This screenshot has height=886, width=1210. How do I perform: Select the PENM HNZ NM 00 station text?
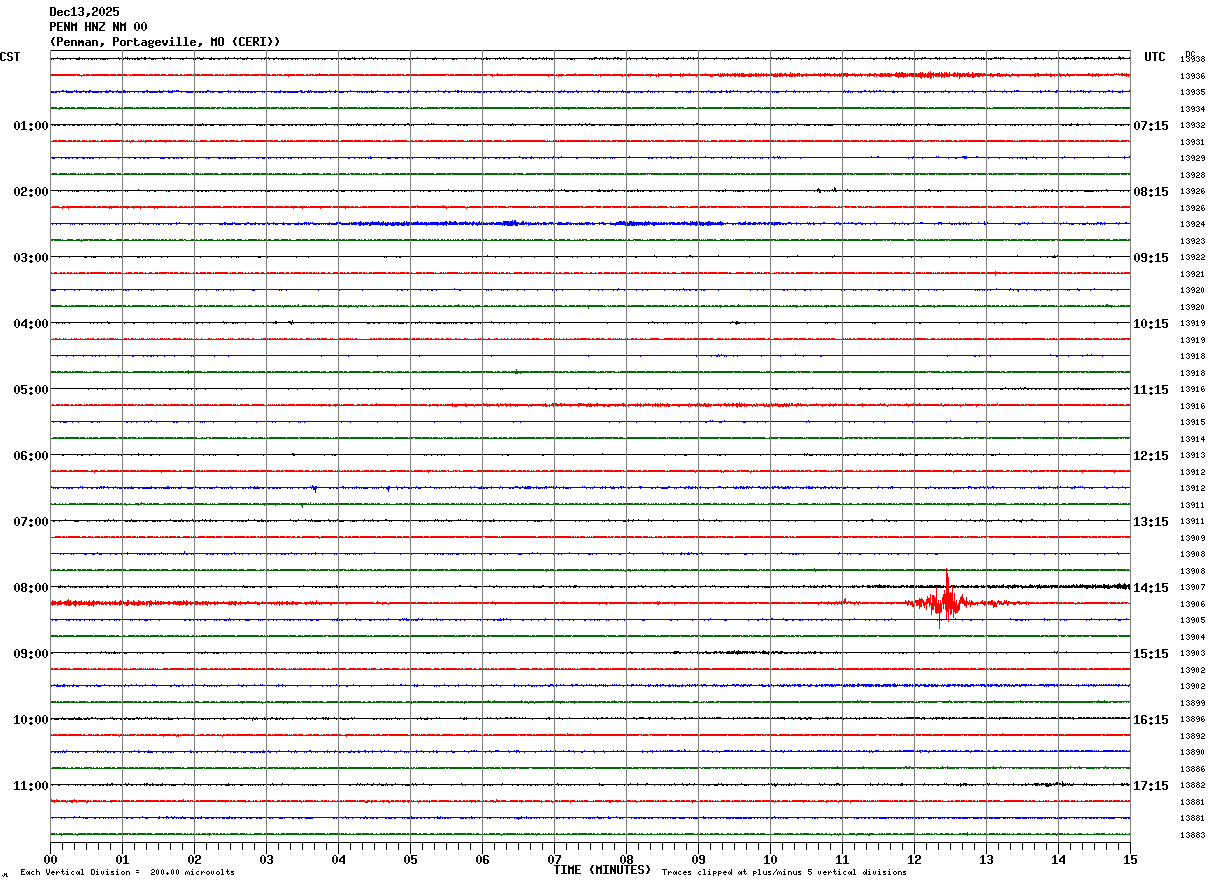coord(98,27)
